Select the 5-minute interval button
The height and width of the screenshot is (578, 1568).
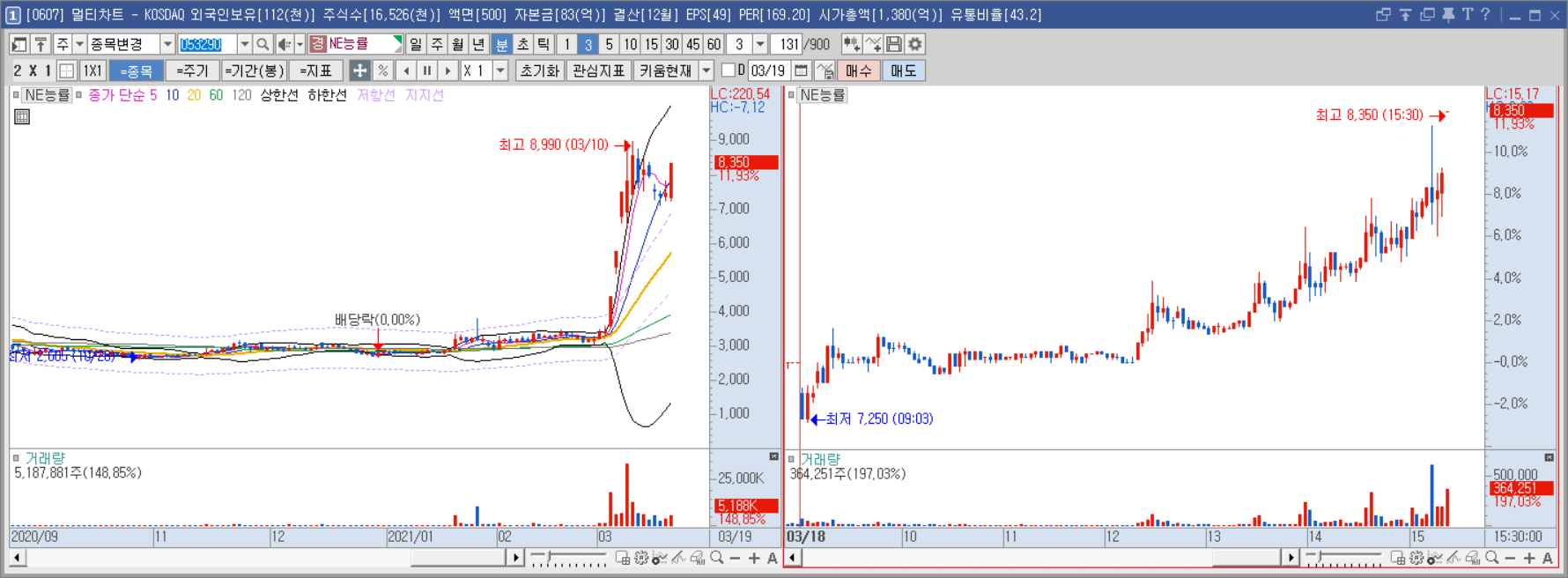point(609,44)
